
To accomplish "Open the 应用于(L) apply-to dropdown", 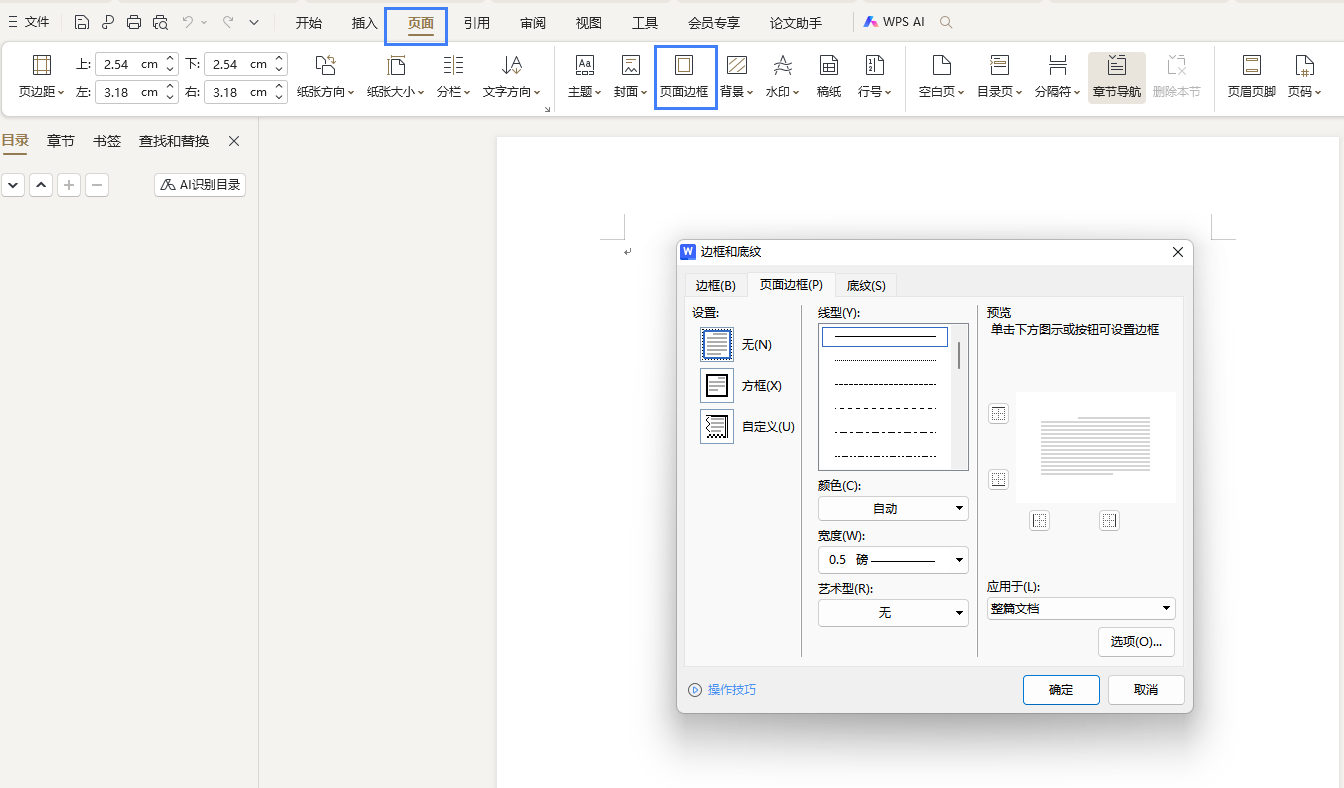I will tap(1081, 608).
